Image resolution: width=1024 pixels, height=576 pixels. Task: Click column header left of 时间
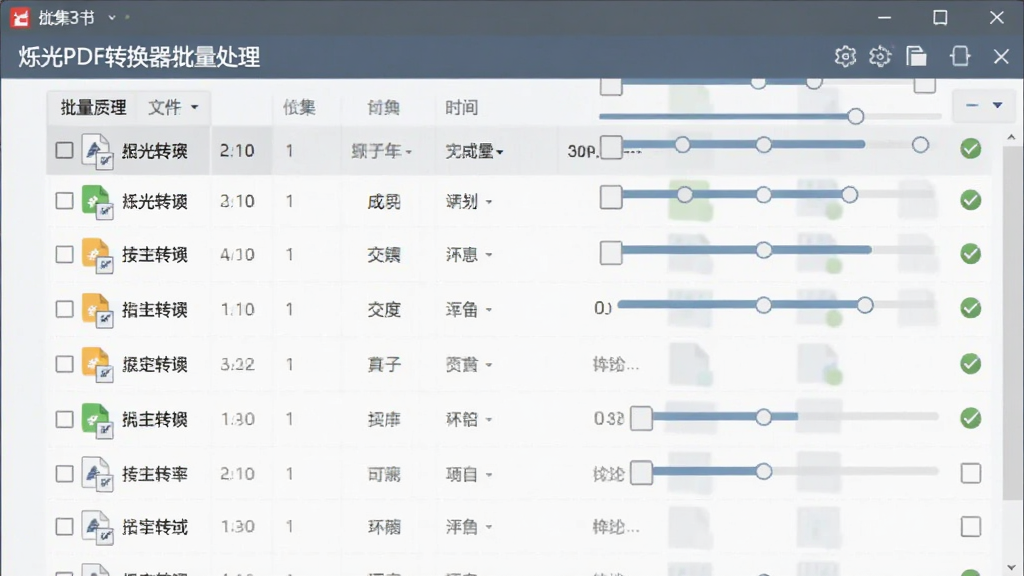[383, 108]
